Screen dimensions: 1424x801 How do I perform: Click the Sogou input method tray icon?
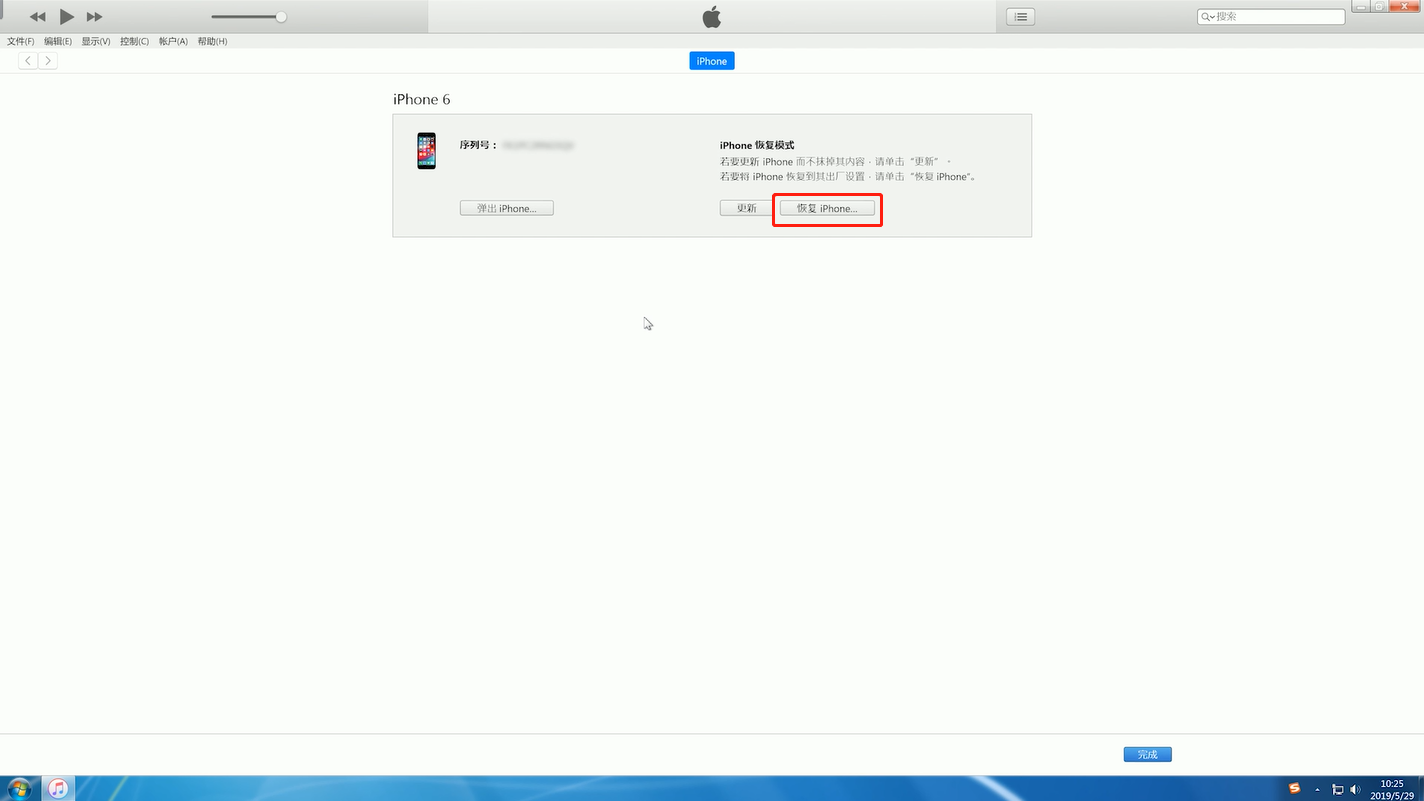click(1295, 788)
